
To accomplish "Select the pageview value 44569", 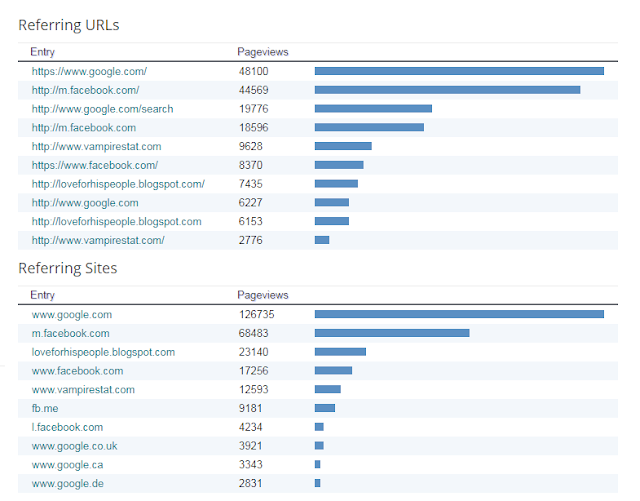I will [x=253, y=90].
